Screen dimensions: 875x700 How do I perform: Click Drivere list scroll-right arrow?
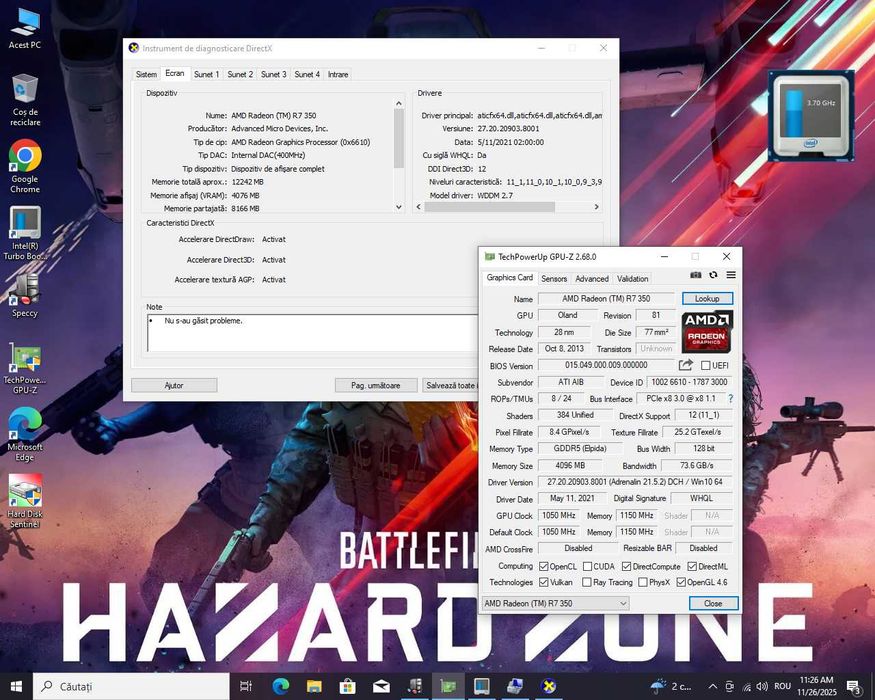[x=597, y=207]
